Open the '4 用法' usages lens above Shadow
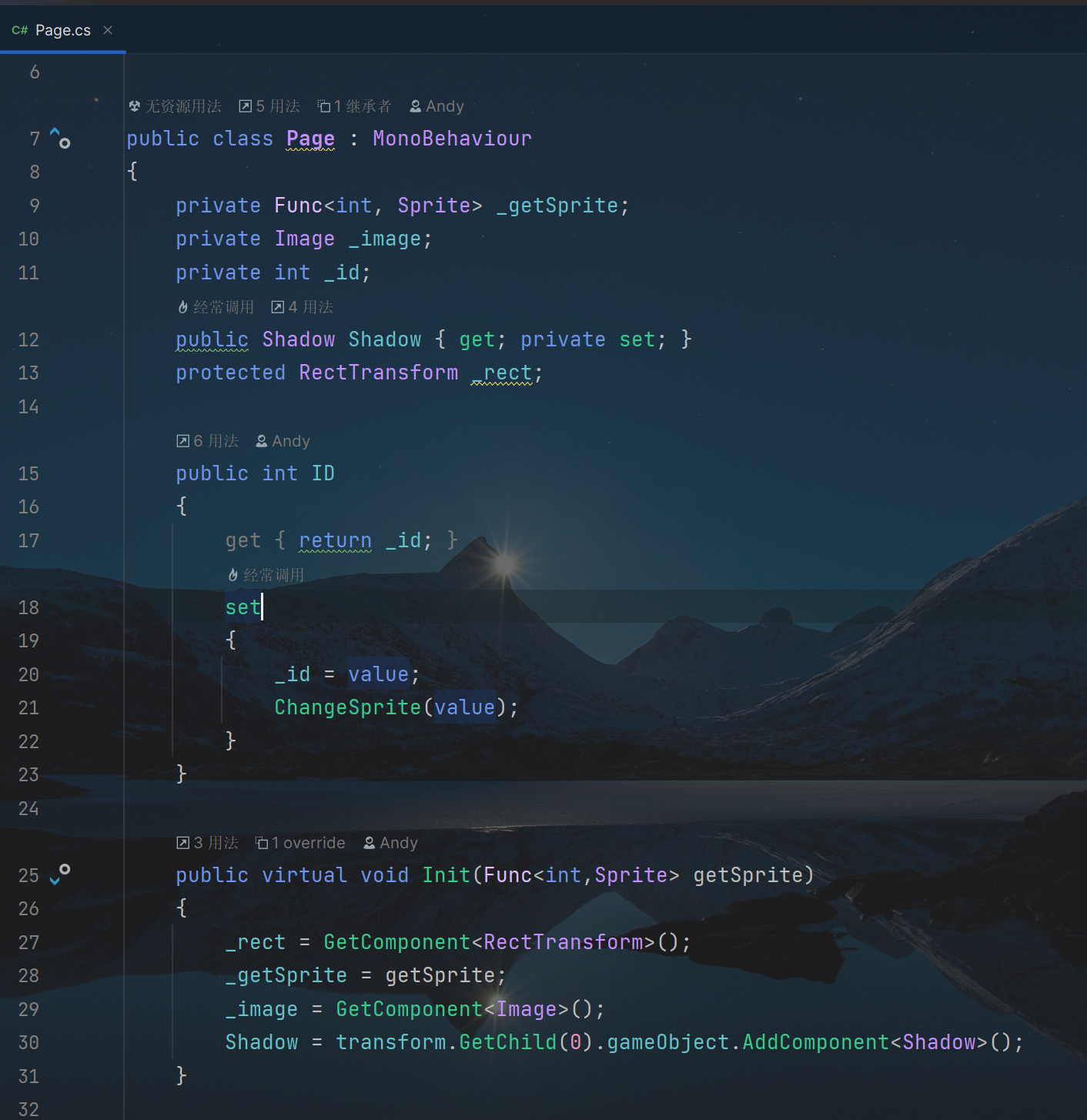This screenshot has width=1087, height=1120. tap(303, 307)
